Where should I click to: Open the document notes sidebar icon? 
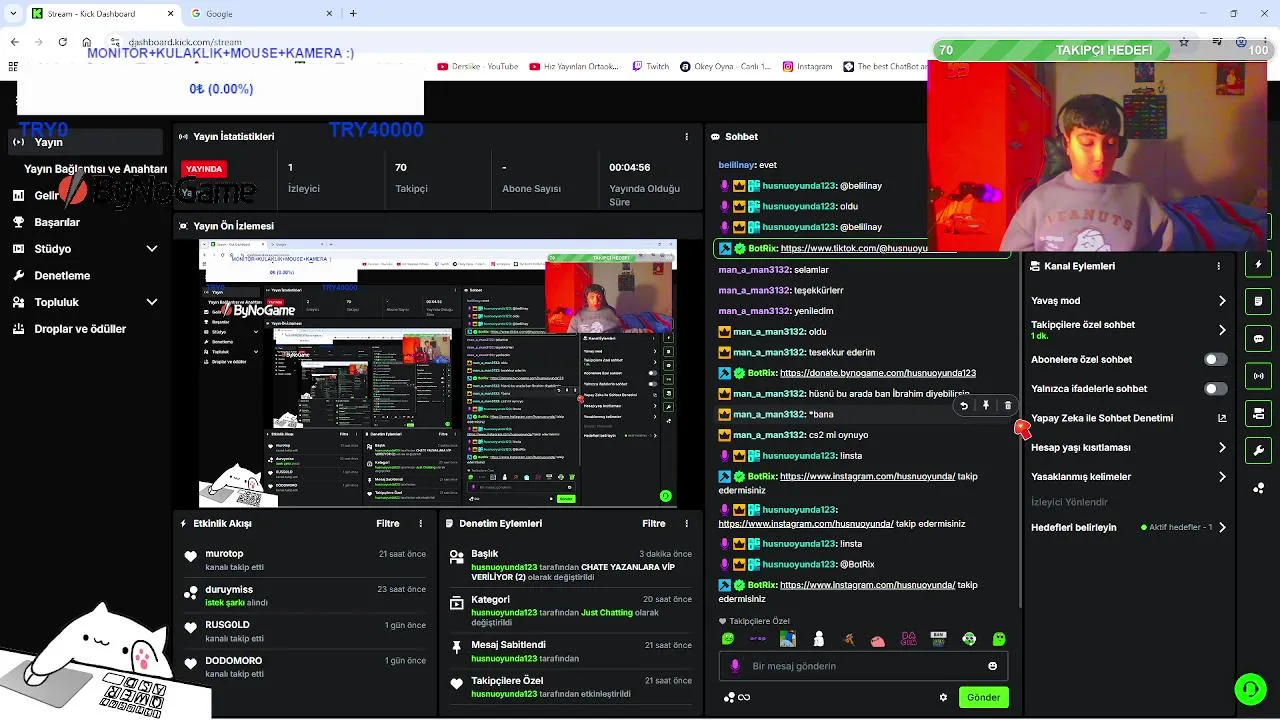click(1258, 301)
